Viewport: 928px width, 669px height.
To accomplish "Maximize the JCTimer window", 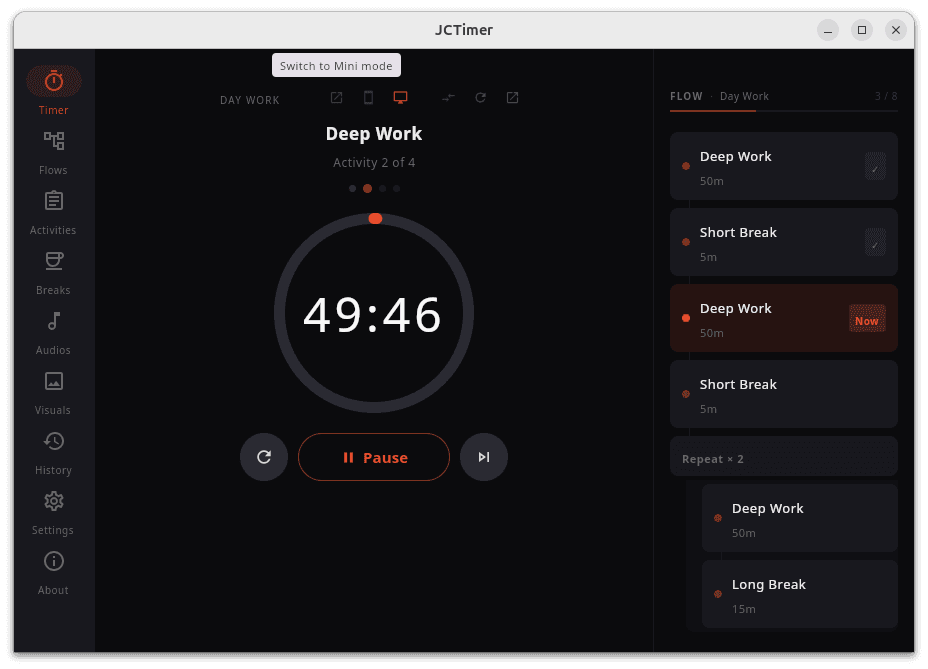I will [862, 30].
